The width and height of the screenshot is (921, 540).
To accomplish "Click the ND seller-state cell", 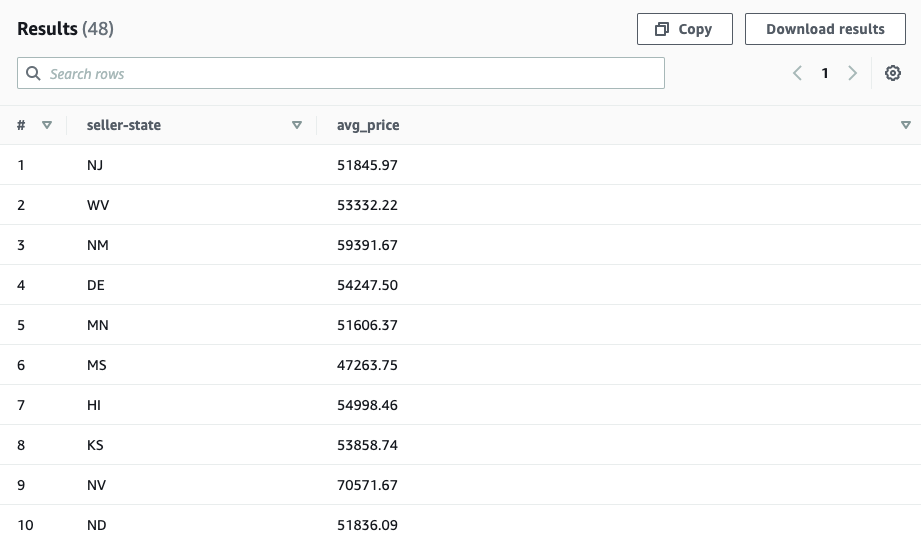I will click(x=97, y=525).
